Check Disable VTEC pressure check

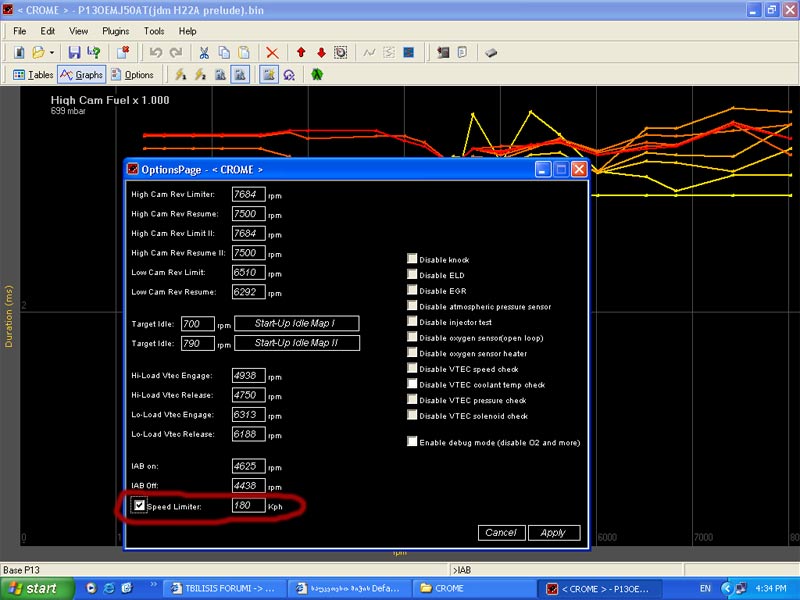click(x=412, y=399)
